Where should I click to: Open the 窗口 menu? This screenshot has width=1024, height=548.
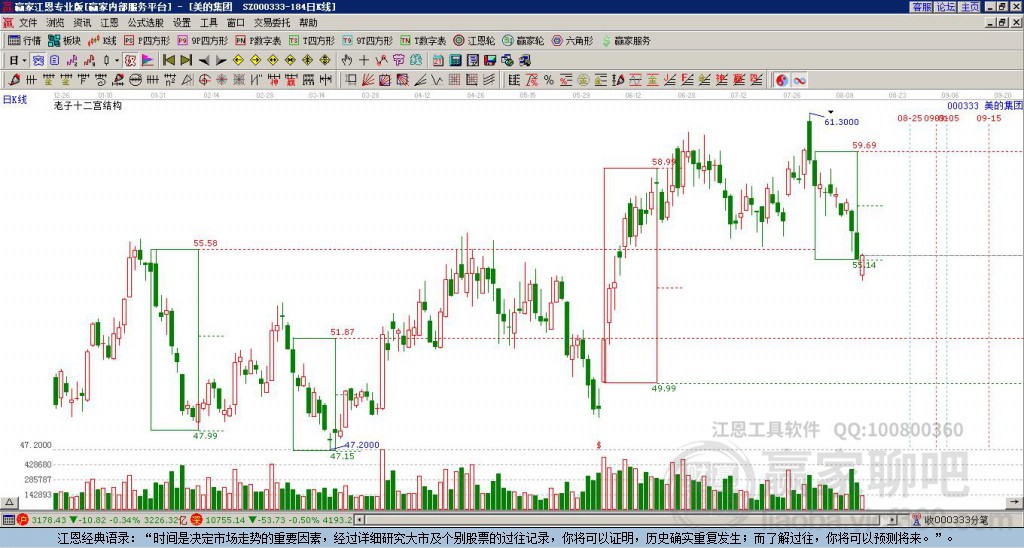point(236,23)
